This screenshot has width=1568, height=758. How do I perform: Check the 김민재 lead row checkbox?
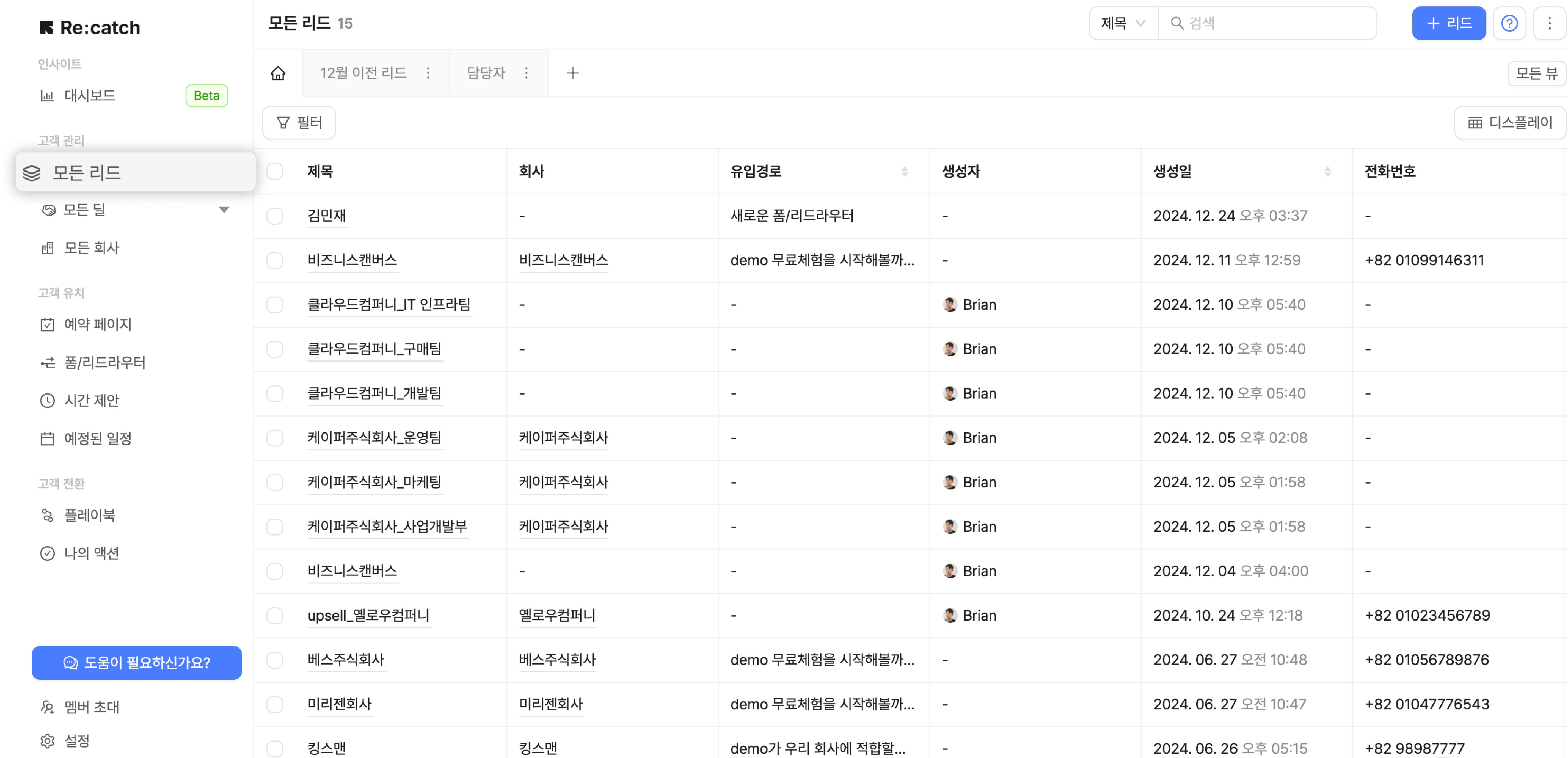(x=275, y=216)
